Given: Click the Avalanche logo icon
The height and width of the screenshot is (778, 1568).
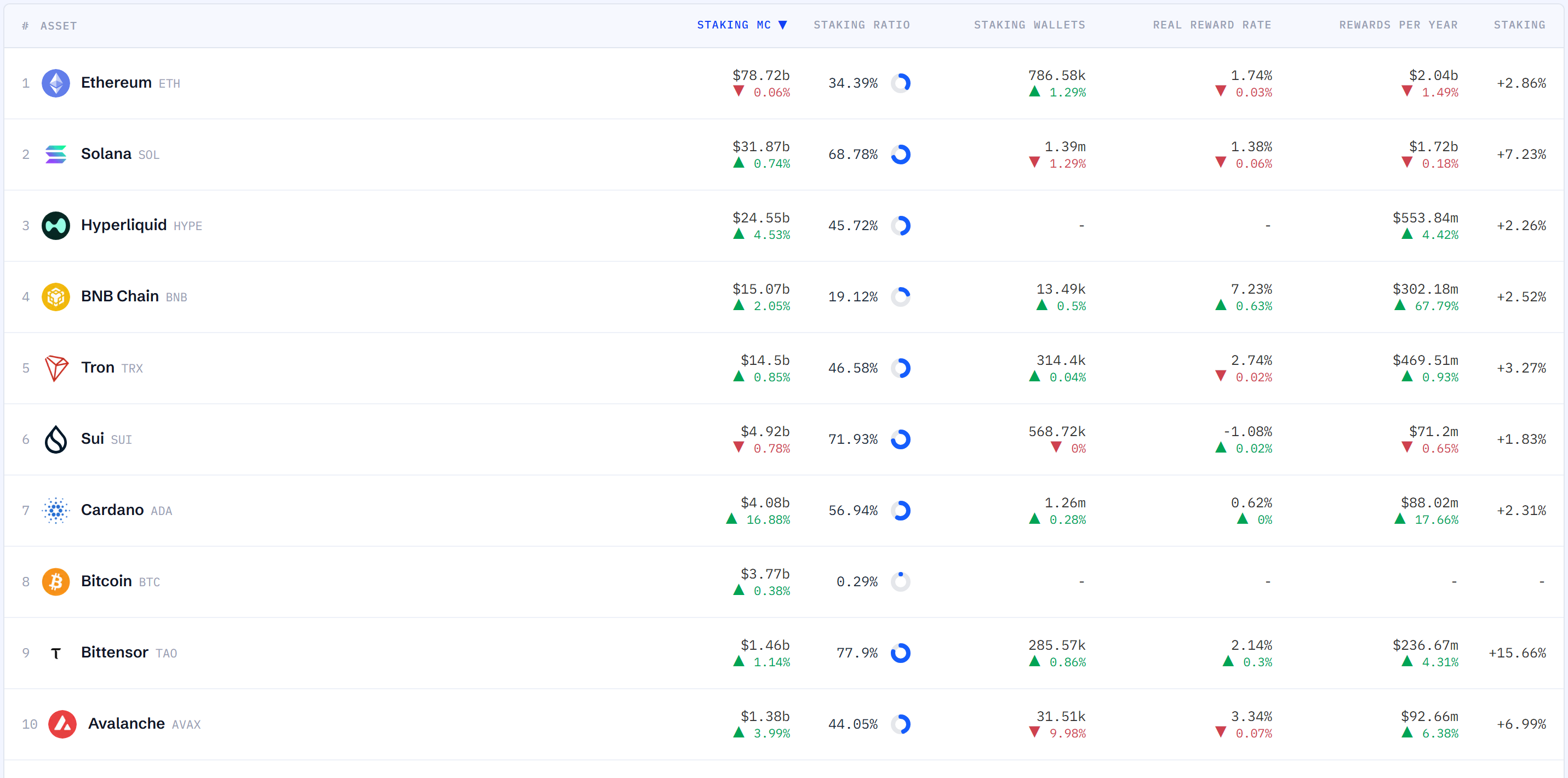Looking at the screenshot, I should coord(62,724).
